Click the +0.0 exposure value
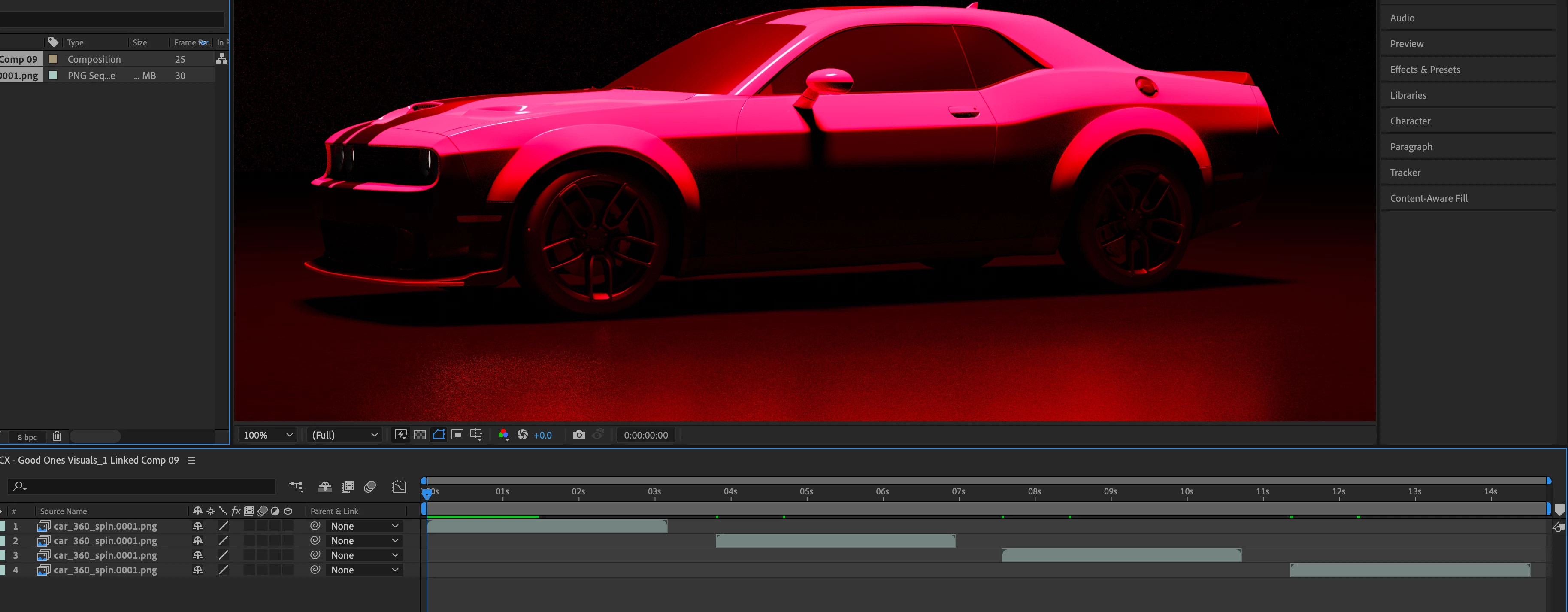The image size is (1568, 612). pyautogui.click(x=542, y=435)
